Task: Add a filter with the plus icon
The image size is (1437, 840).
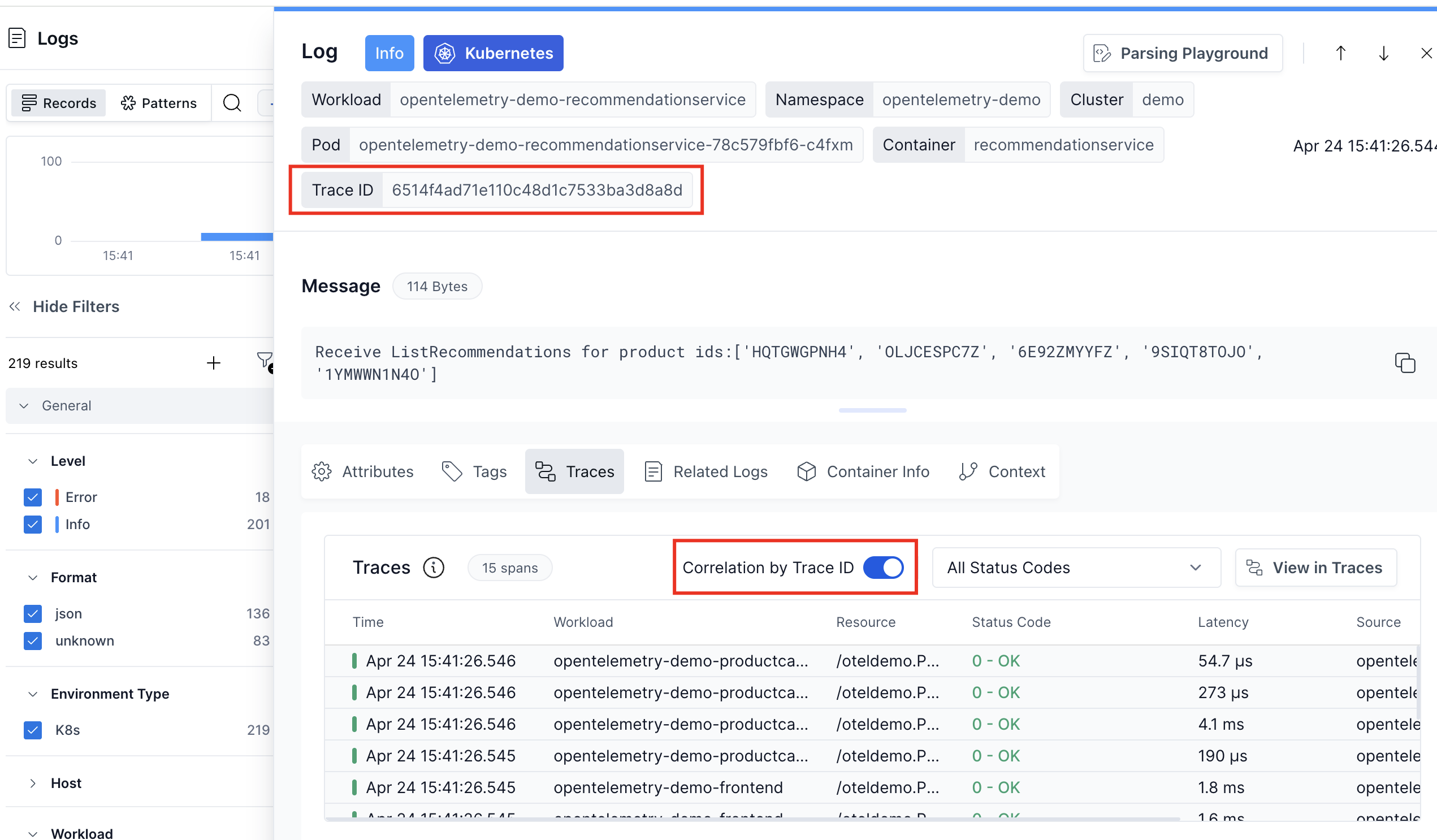Action: click(213, 363)
